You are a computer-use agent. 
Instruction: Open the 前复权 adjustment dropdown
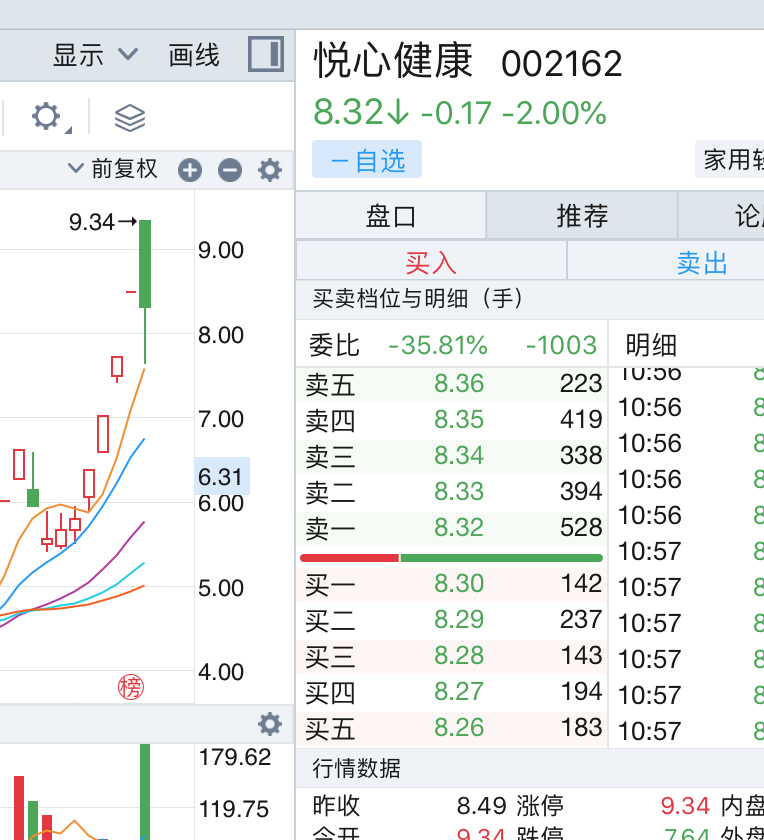pyautogui.click(x=113, y=169)
